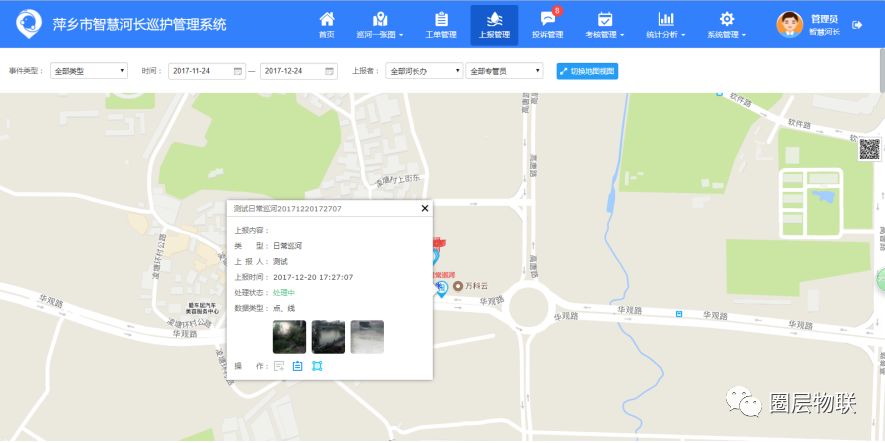Open calendar picker for end date

(329, 71)
